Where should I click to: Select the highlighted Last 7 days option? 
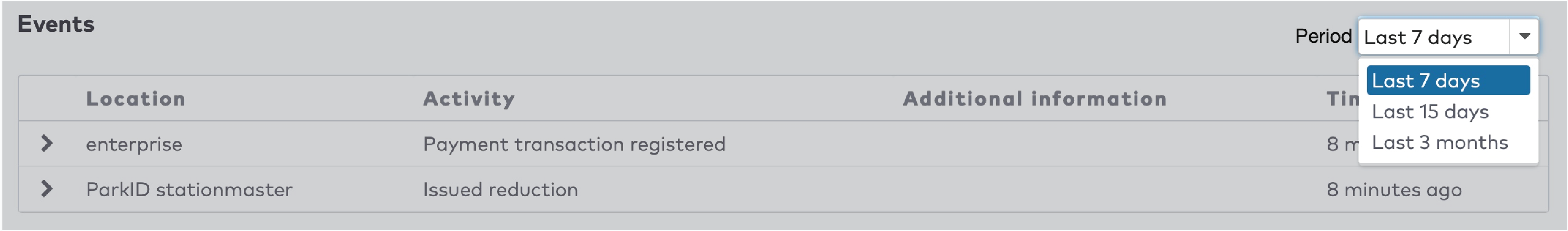(x=1448, y=81)
